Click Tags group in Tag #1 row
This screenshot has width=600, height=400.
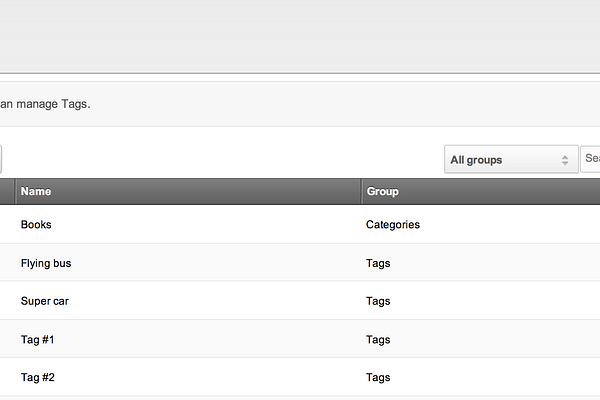pyautogui.click(x=378, y=340)
